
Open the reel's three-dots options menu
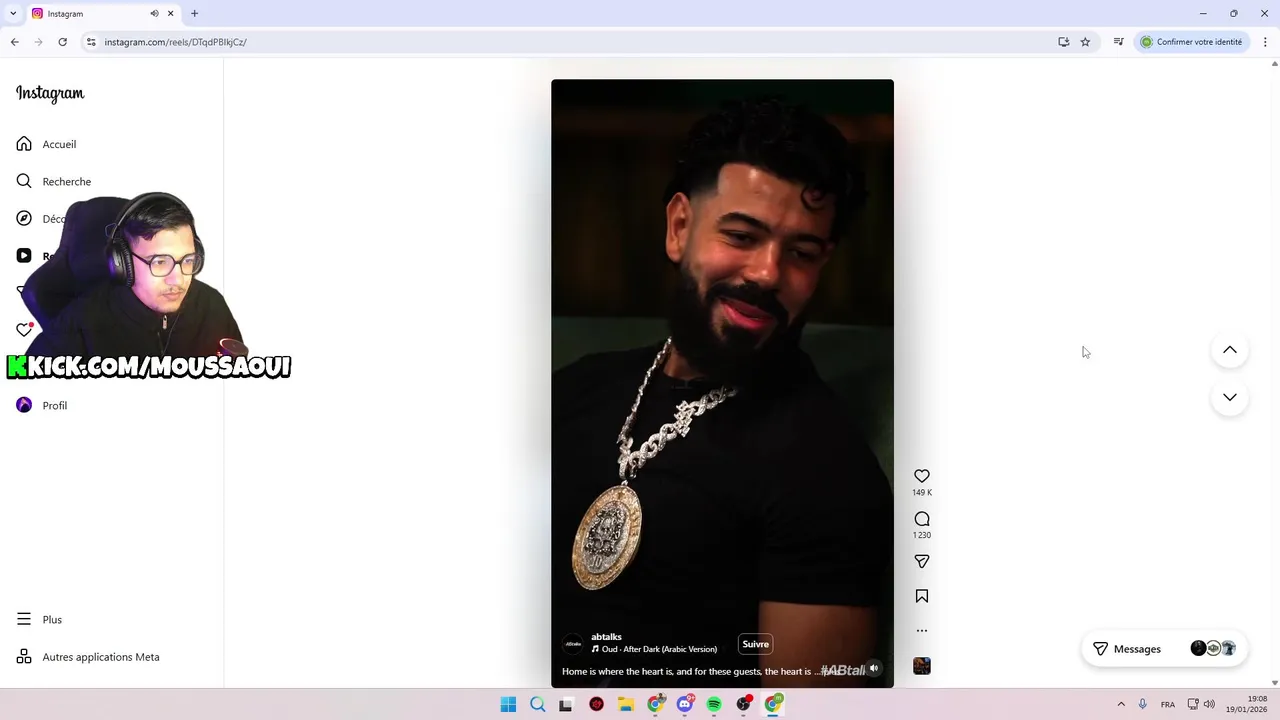point(922,631)
